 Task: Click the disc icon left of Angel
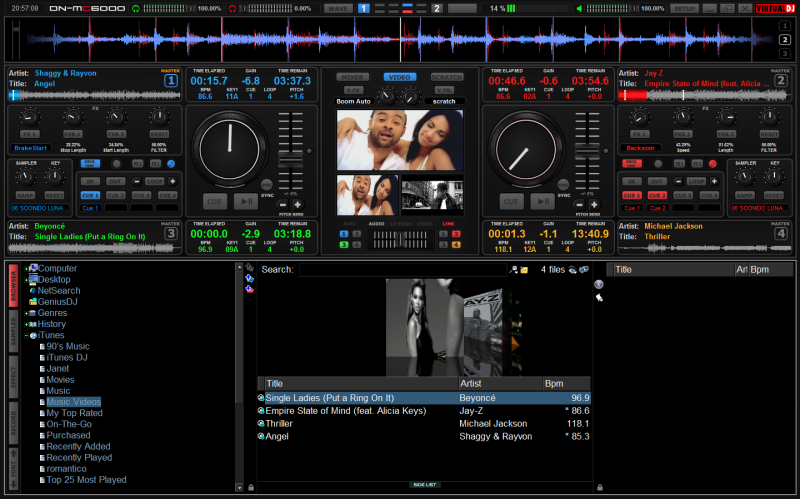coord(261,436)
